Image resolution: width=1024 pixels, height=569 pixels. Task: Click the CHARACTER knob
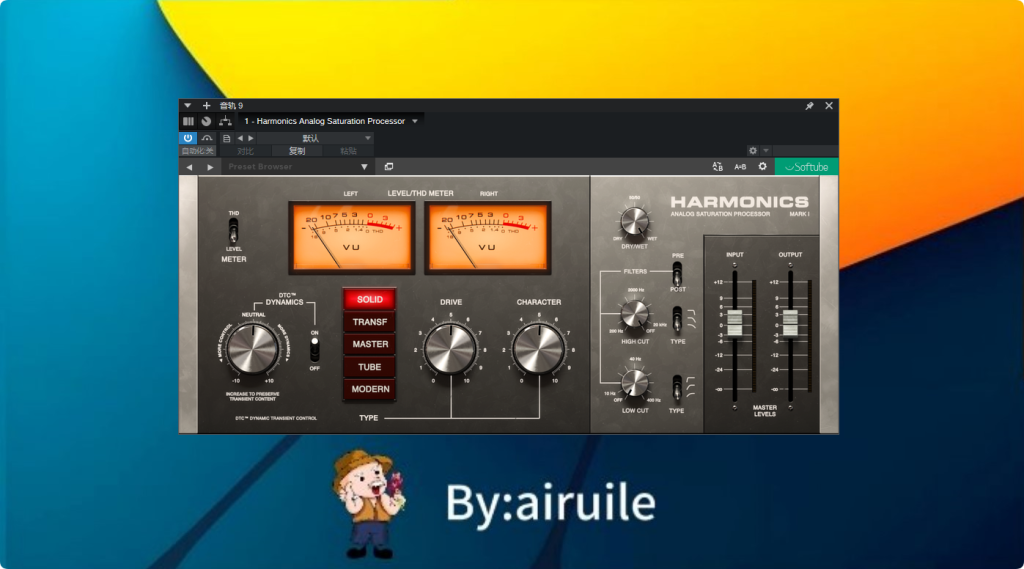[538, 349]
